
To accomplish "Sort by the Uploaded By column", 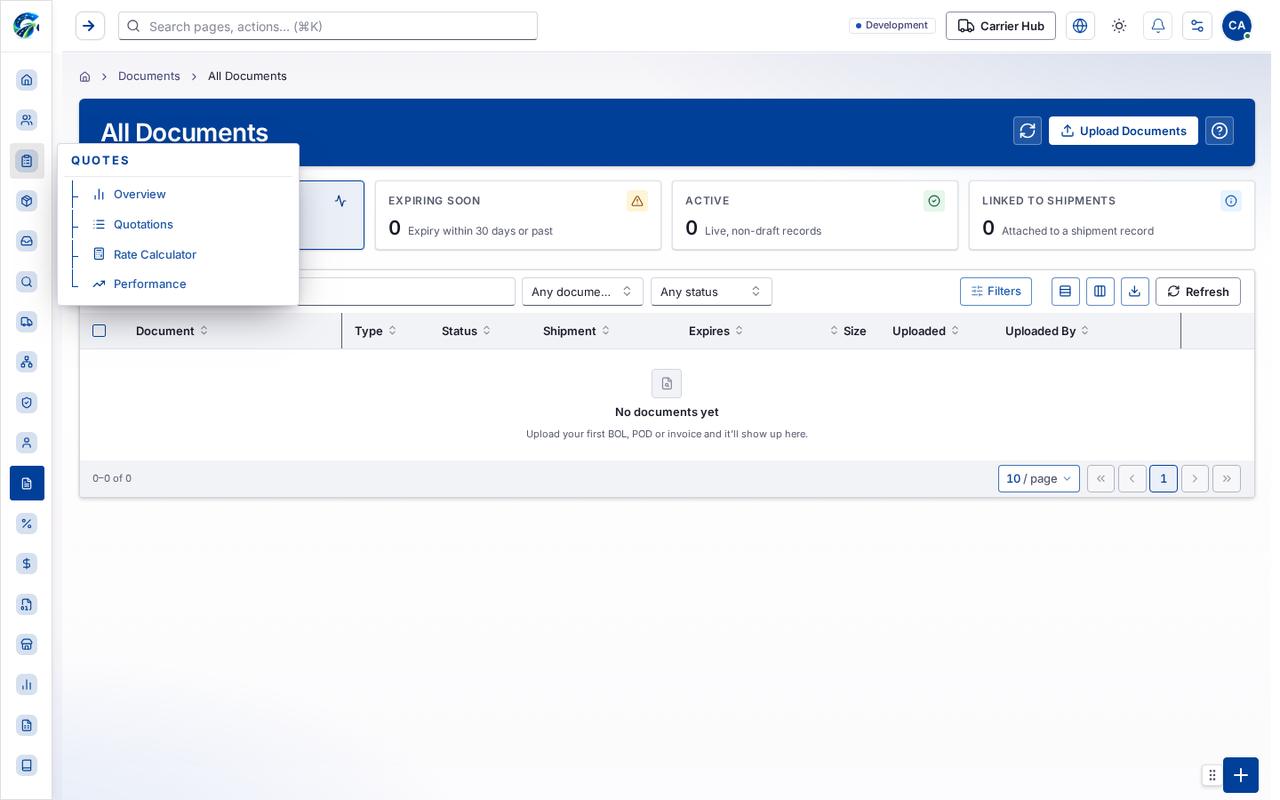I will [1047, 331].
